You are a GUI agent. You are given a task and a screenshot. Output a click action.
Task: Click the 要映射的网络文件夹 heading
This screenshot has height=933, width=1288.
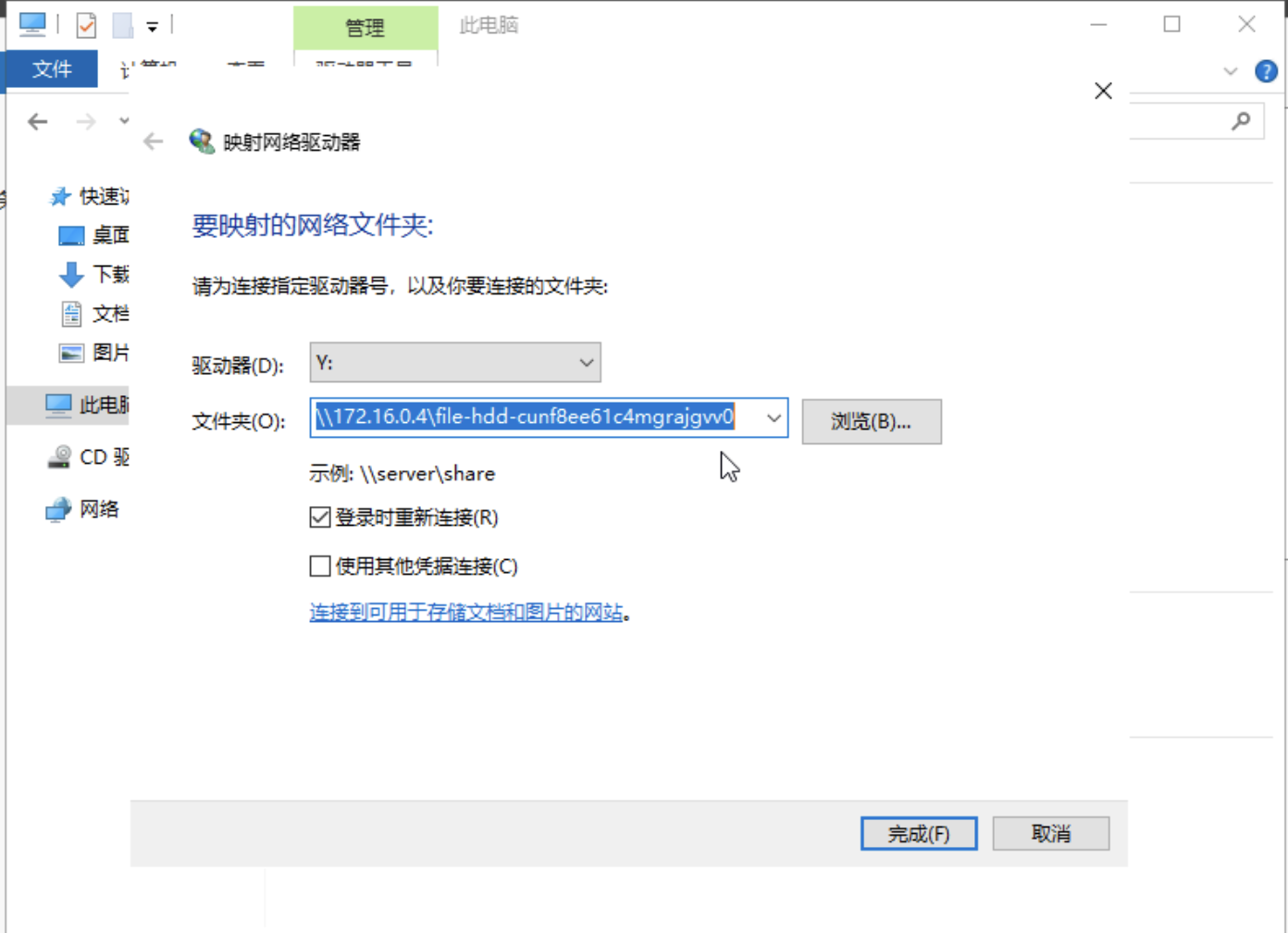pos(313,226)
